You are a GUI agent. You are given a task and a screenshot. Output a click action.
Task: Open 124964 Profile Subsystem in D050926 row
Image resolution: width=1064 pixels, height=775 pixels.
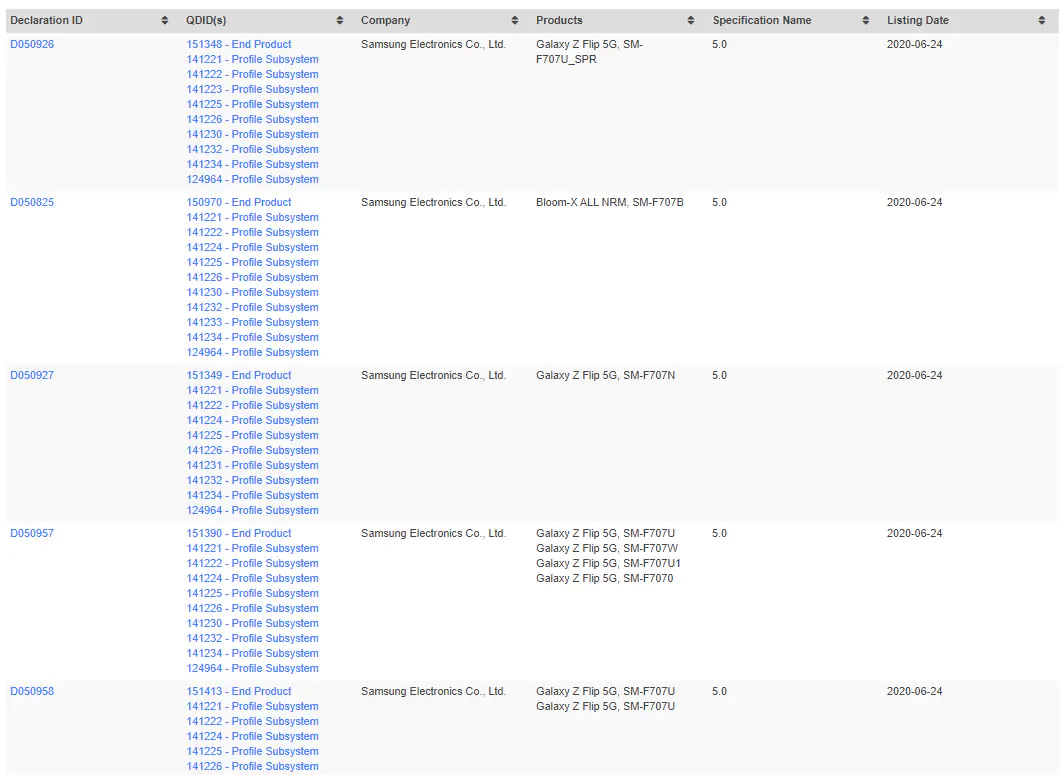252,179
